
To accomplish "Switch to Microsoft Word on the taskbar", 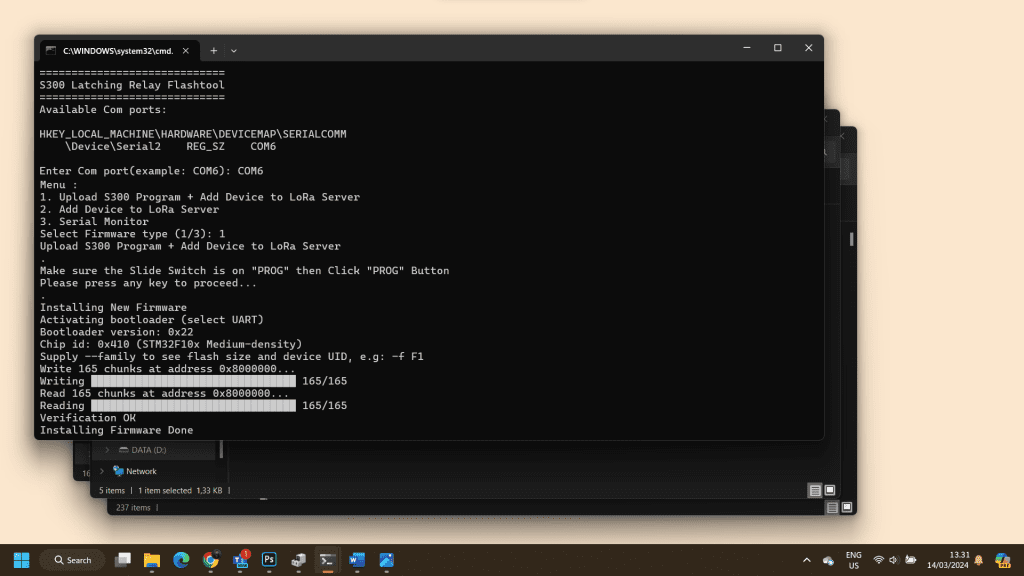I will (x=357, y=560).
